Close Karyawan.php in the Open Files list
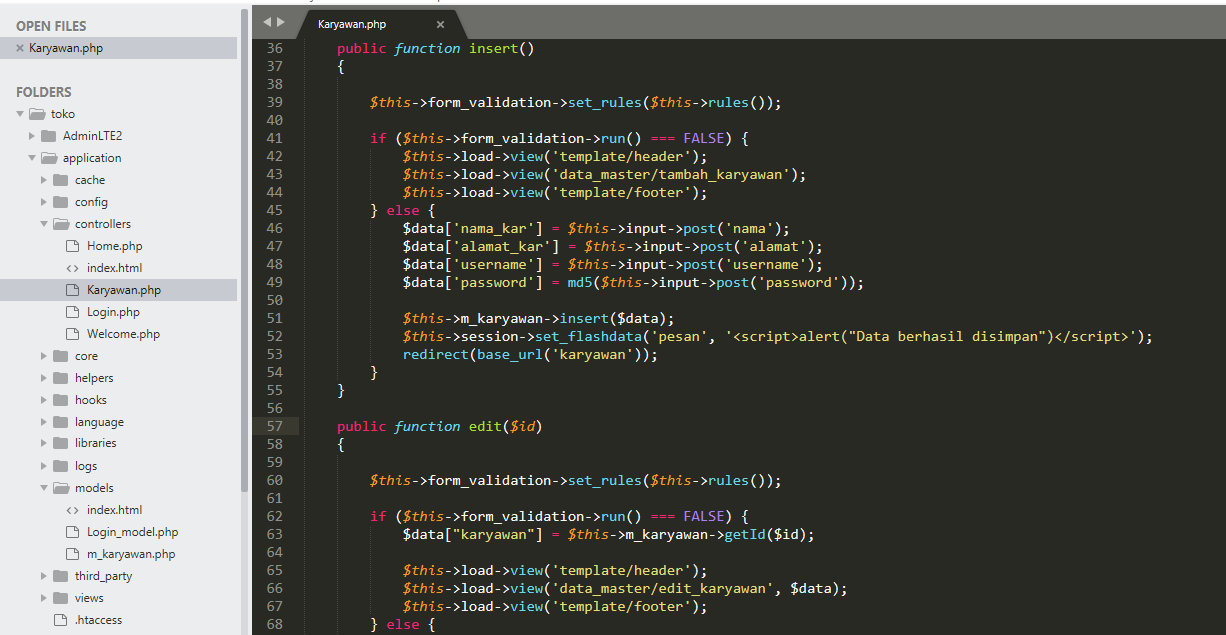1226x635 pixels. [20, 48]
